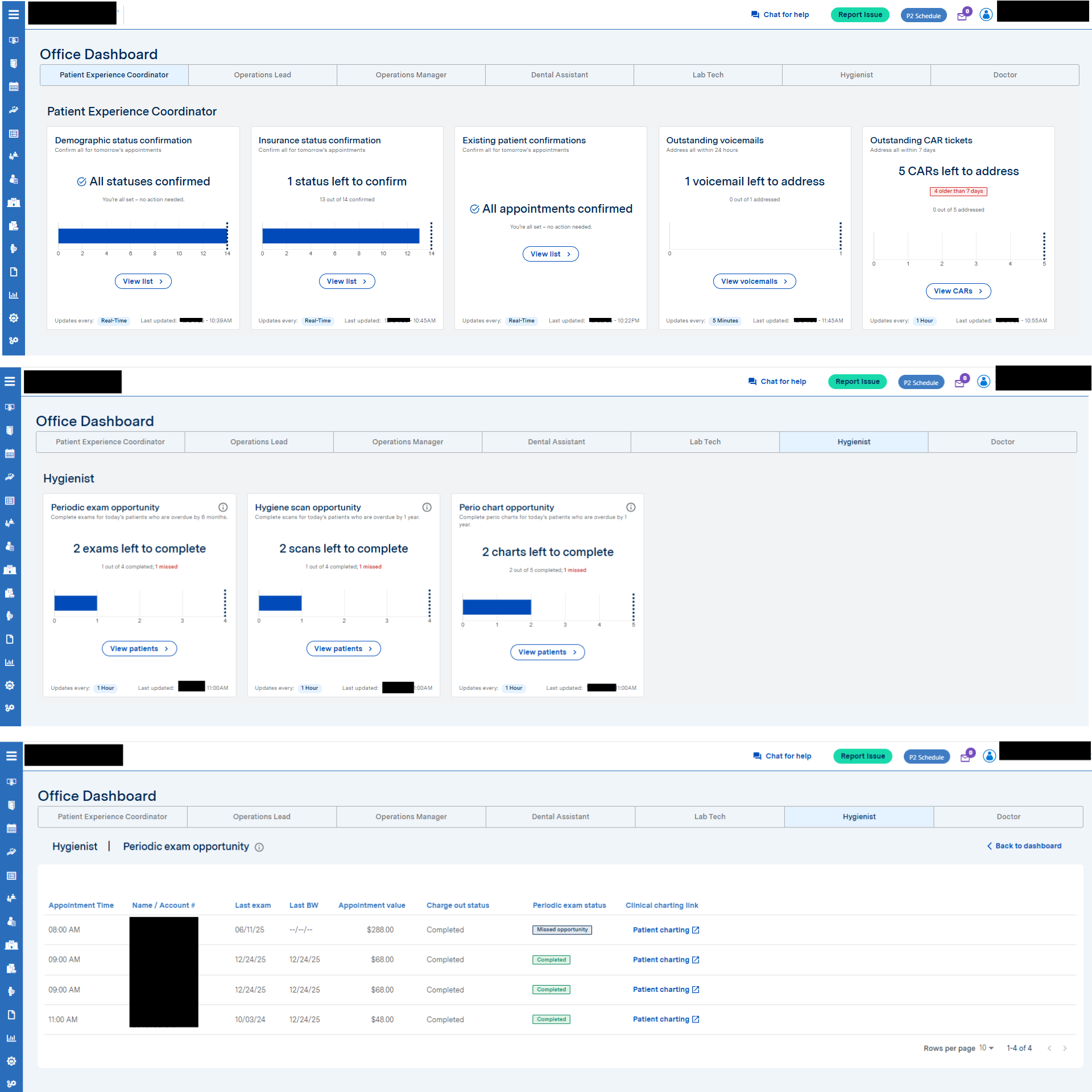Click info icon on Perio chart opportunity card
This screenshot has height=1092, width=1092.
[631, 507]
